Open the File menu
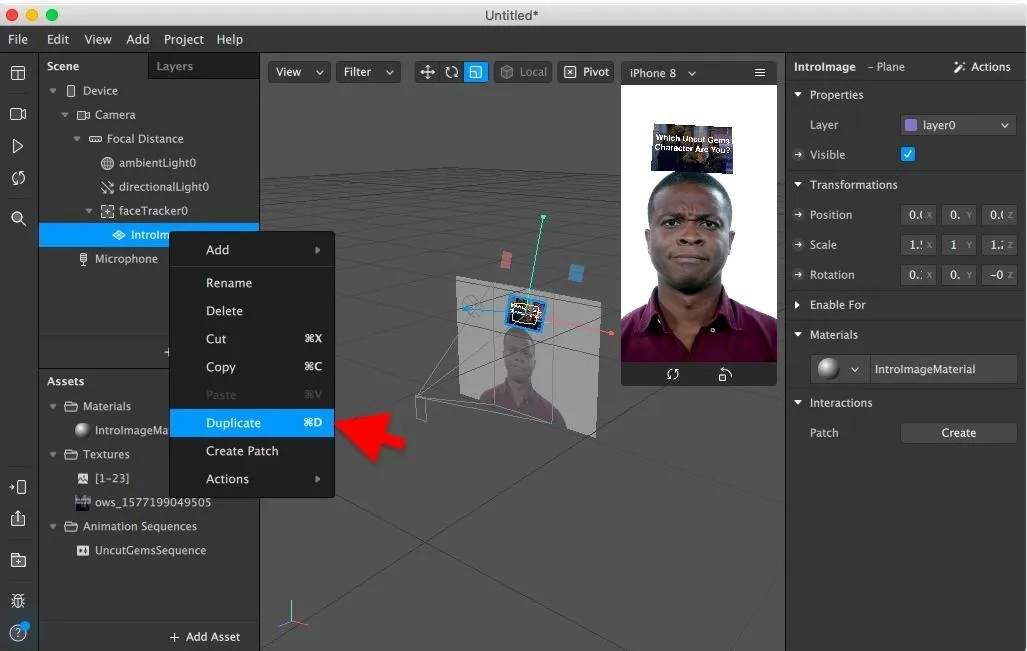The height and width of the screenshot is (651, 1027). [x=18, y=39]
